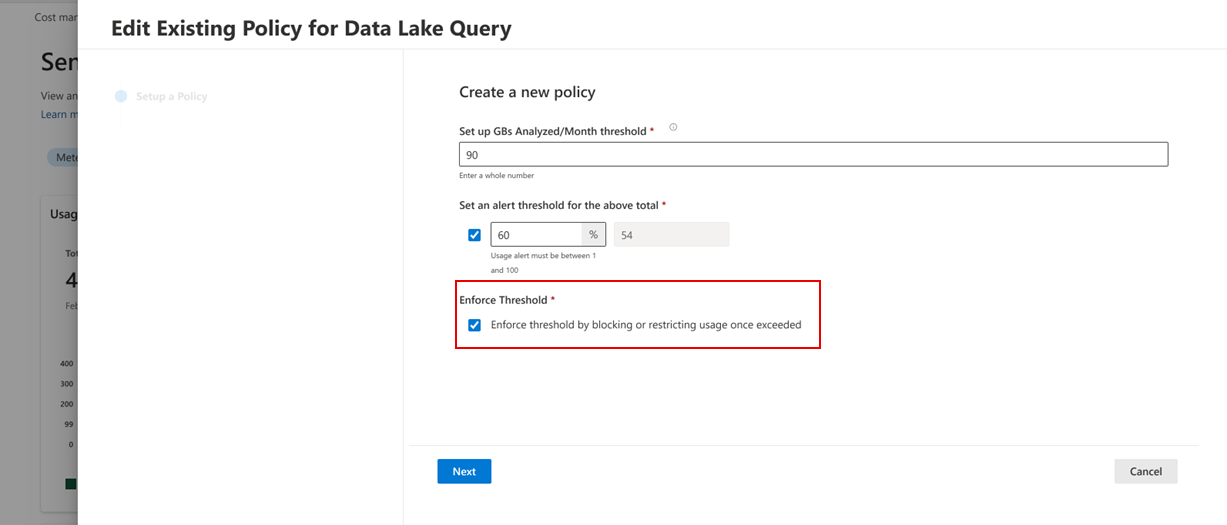This screenshot has width=1227, height=525.
Task: Click the 'Edit Existing Policy for Data Lake Query' title
Action: 311,28
